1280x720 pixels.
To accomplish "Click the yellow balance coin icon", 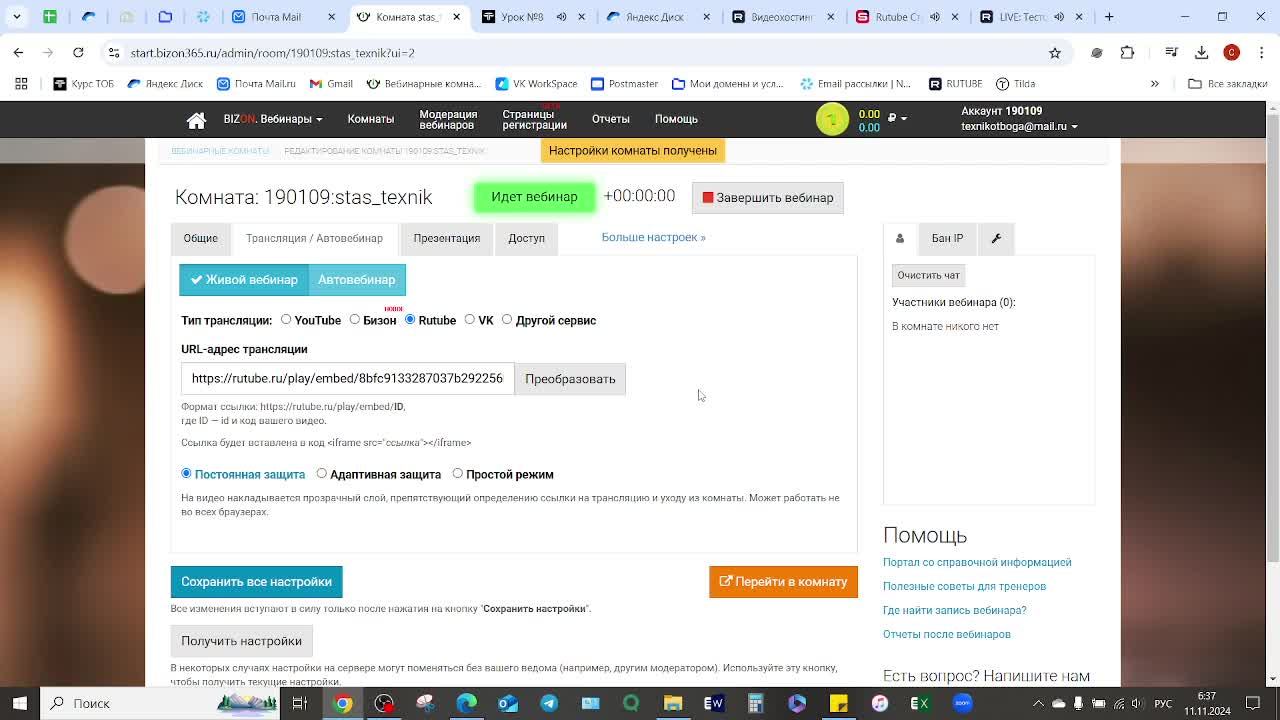I will pyautogui.click(x=832, y=119).
